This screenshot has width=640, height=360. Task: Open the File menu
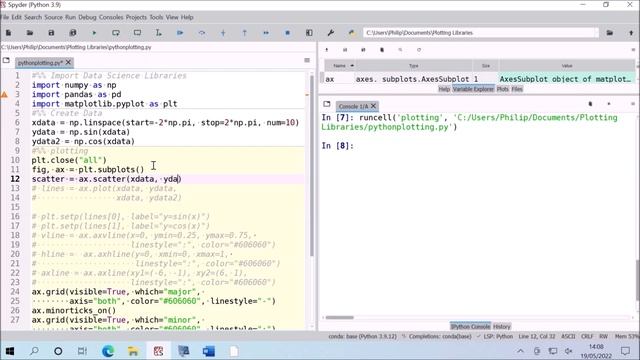4,17
